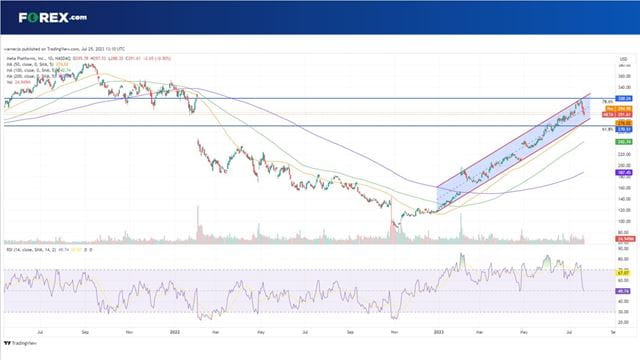The height and width of the screenshot is (360, 640).
Task: Click the 340.00 price axis label
Action: [x=624, y=87]
